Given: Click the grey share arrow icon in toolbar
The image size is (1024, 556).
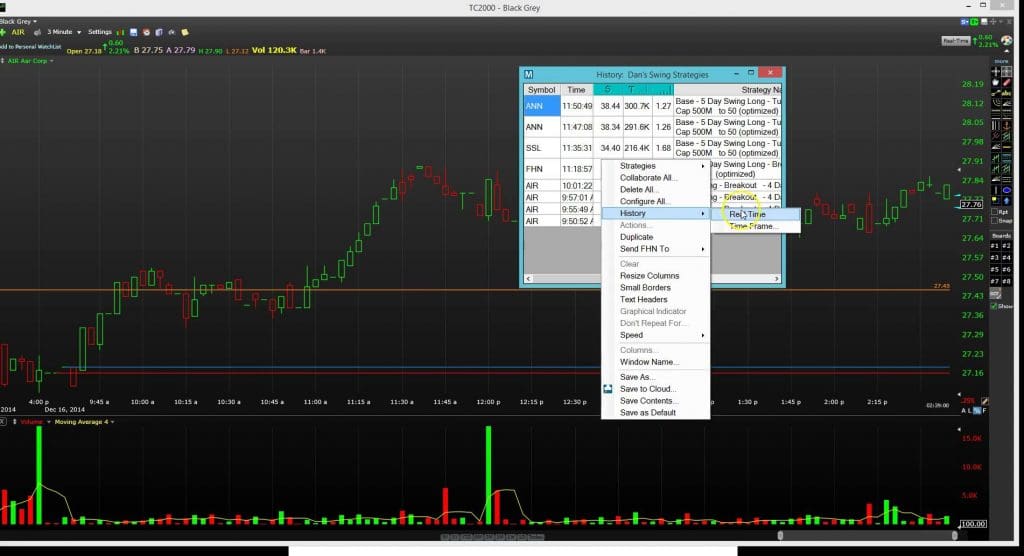Looking at the screenshot, I should (172, 32).
